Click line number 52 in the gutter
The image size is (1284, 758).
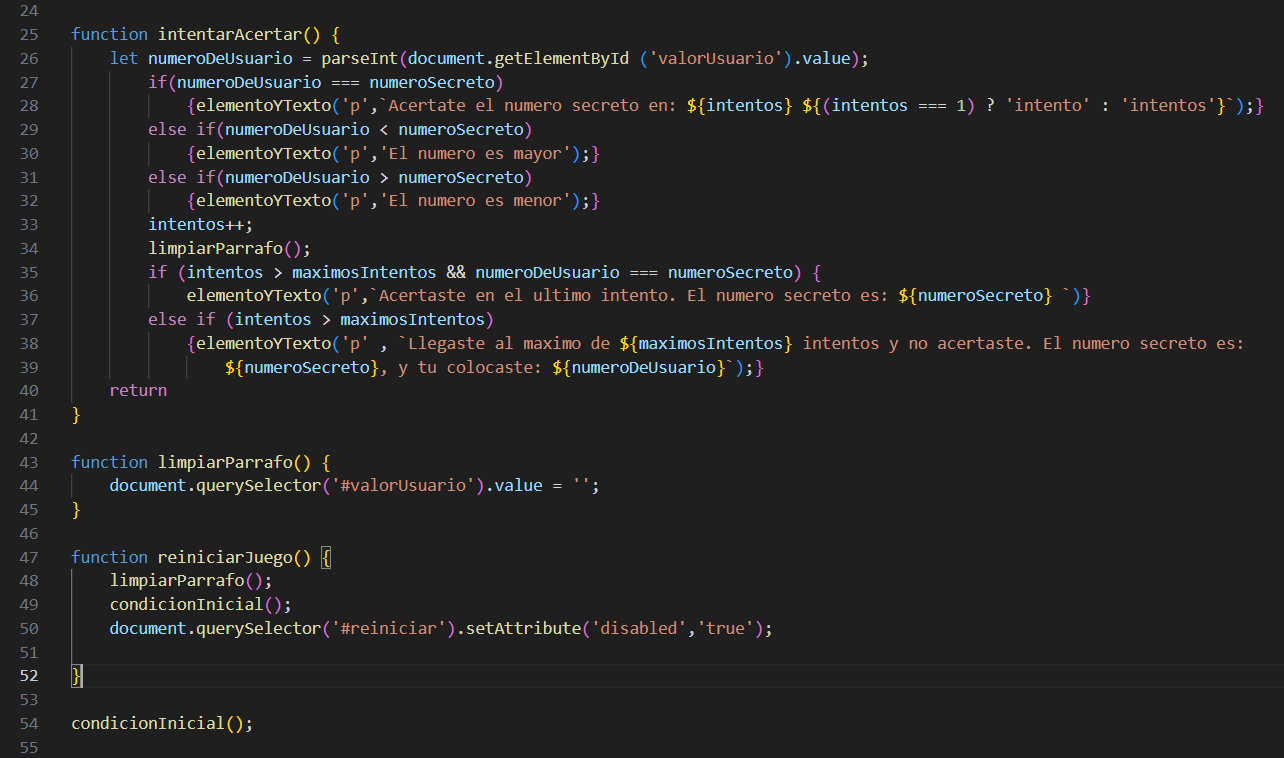tap(28, 676)
